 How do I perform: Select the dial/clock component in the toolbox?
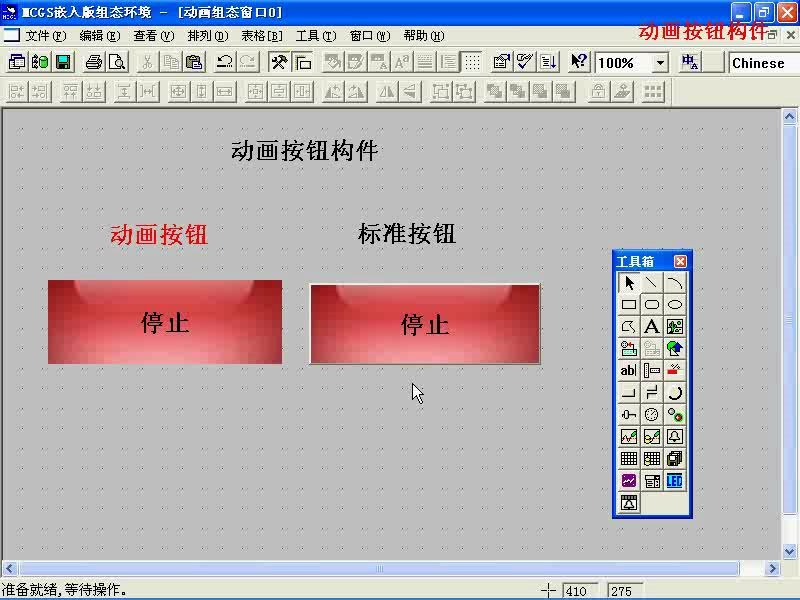point(653,414)
